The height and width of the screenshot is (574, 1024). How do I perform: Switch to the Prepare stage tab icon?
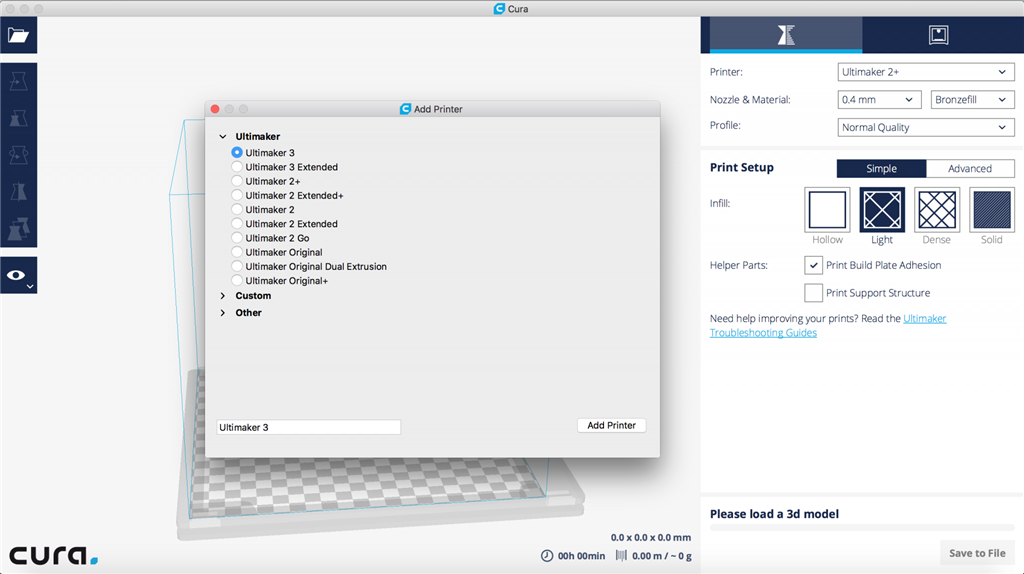pyautogui.click(x=786, y=35)
